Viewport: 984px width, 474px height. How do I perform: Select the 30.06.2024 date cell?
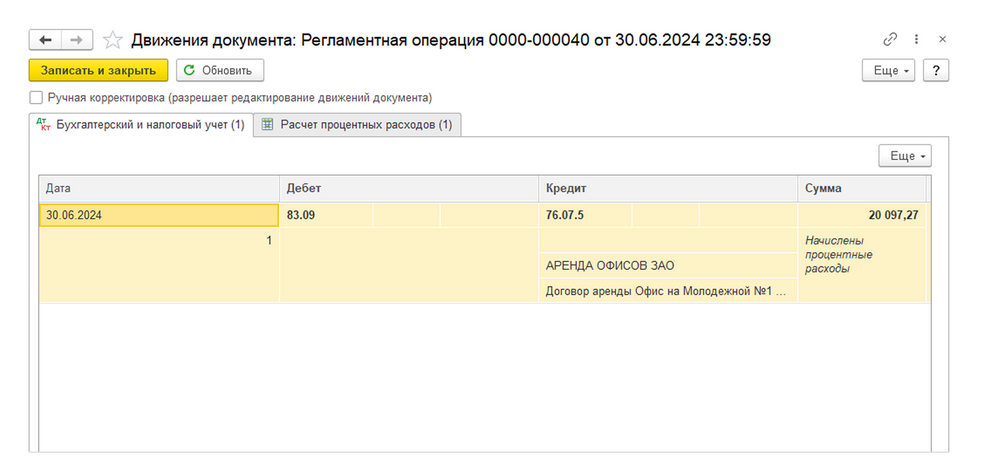158,214
